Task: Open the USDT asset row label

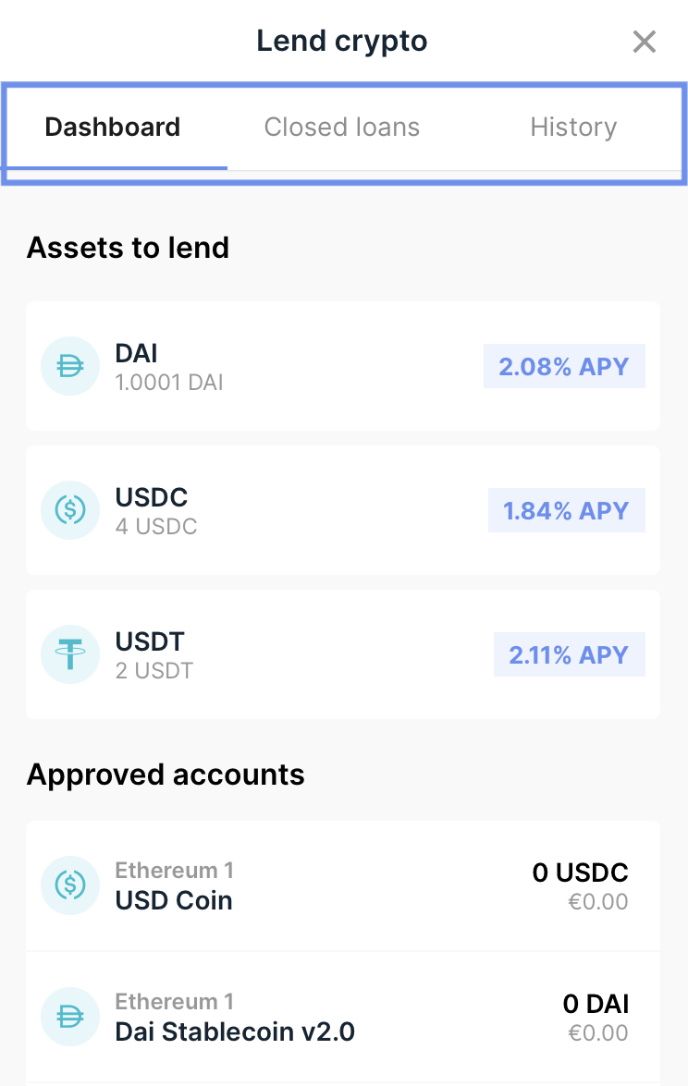Action: click(x=150, y=641)
